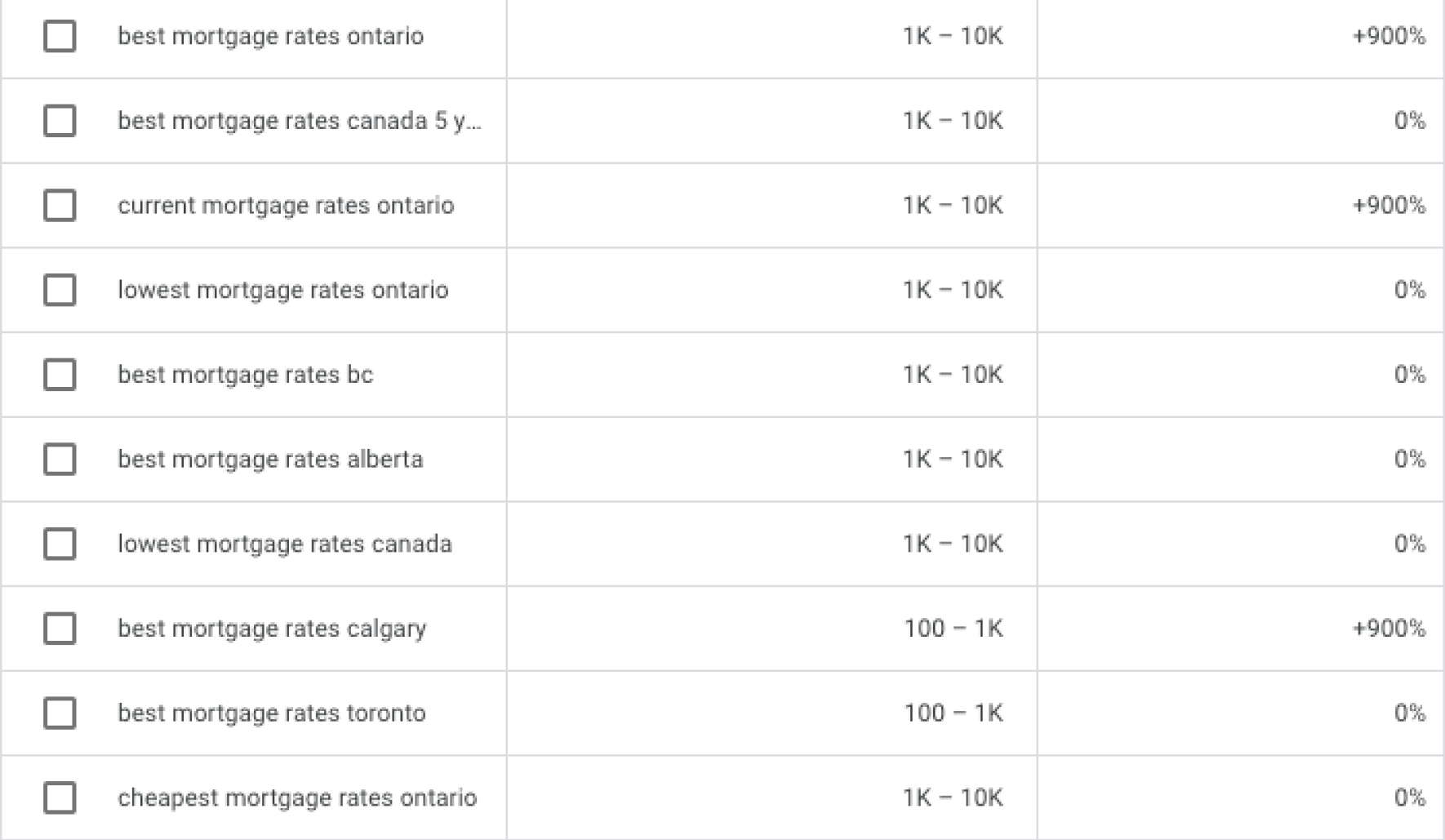The width and height of the screenshot is (1445, 840).
Task: Click the truncated 'best mortgage rates canada 5 y…' keyword
Action: pos(299,121)
